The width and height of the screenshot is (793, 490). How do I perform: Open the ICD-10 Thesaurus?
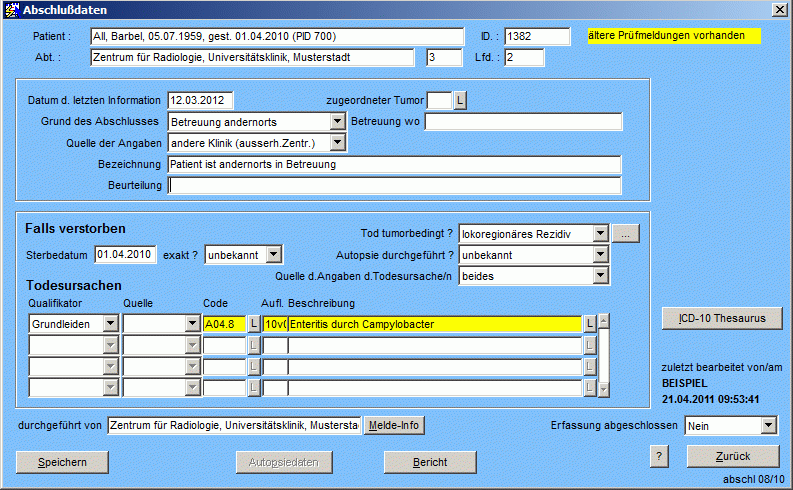pyautogui.click(x=722, y=318)
